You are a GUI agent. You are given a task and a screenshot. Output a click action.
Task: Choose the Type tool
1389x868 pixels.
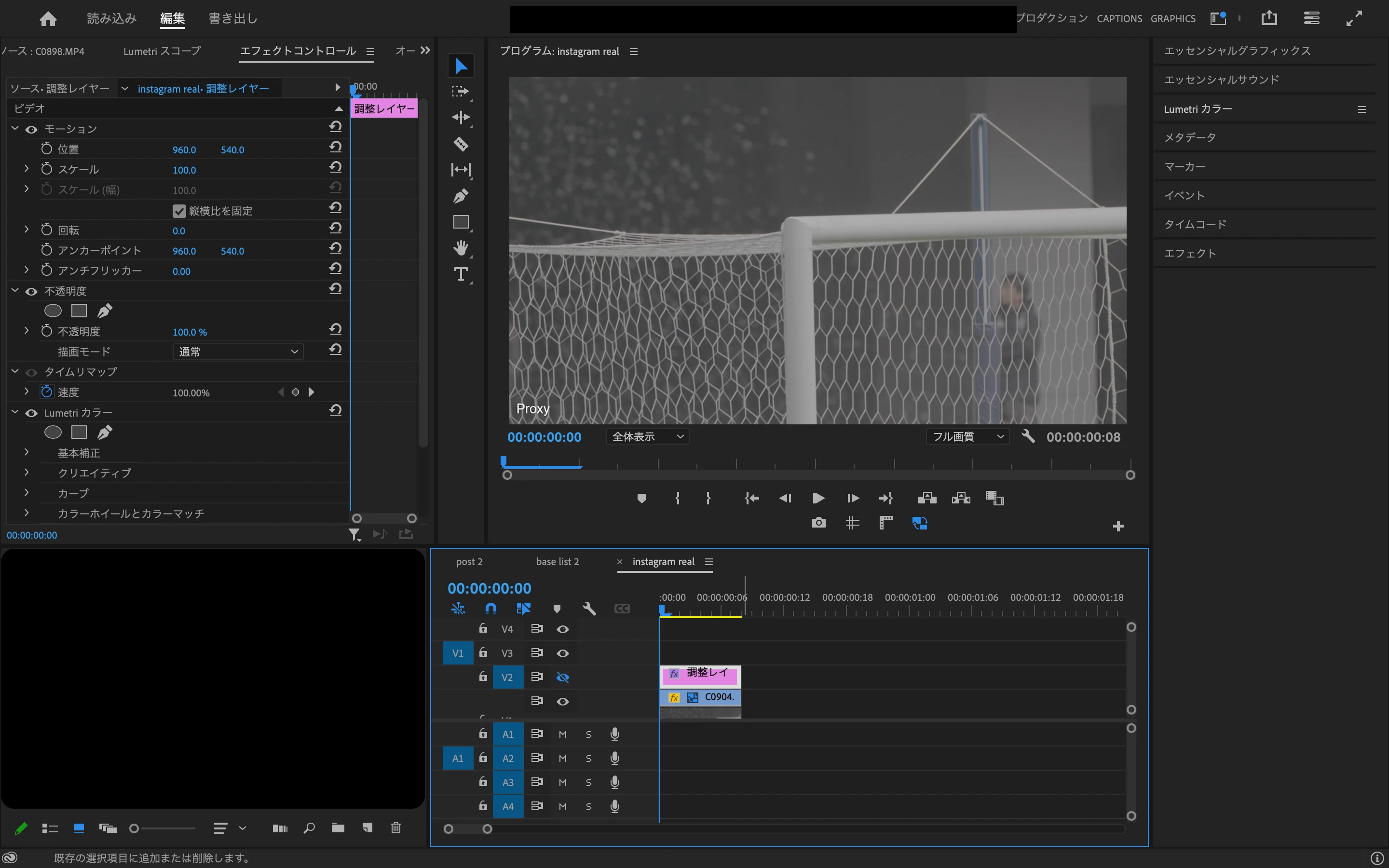(x=461, y=274)
